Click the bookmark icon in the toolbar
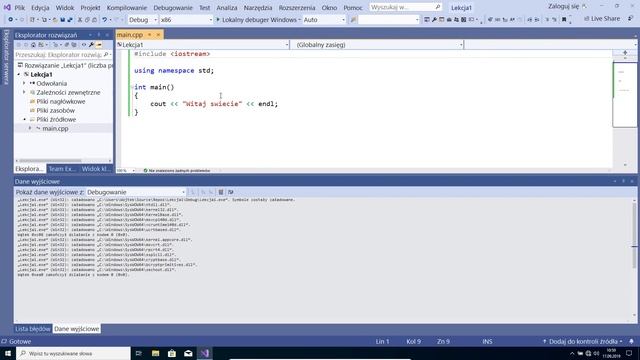This screenshot has width=640, height=360. pos(564,20)
